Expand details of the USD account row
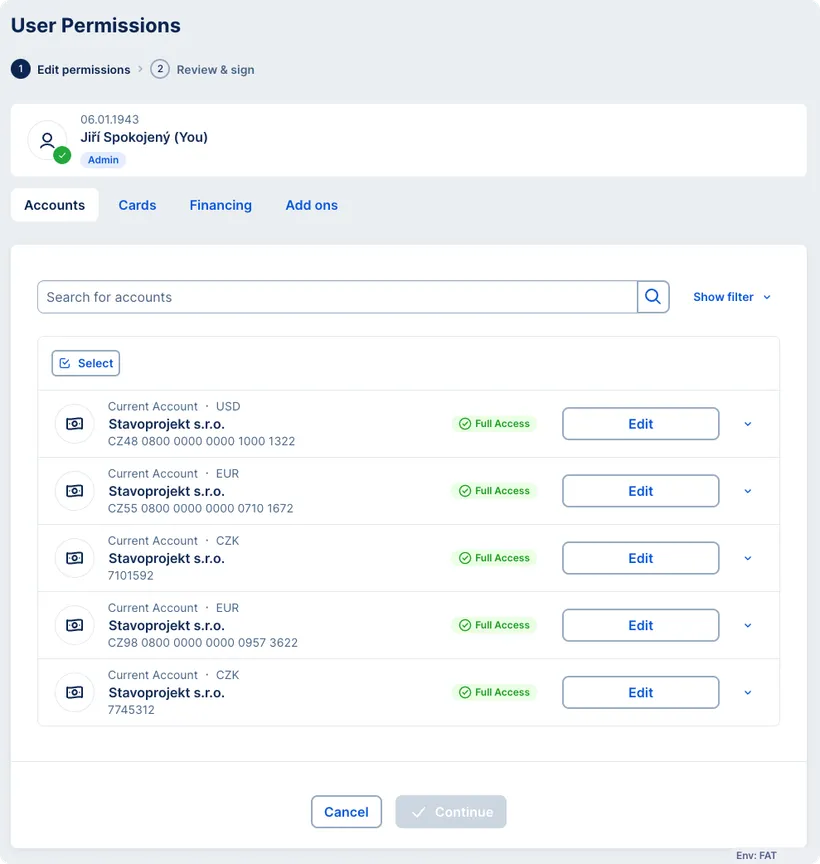820x864 pixels. (748, 424)
